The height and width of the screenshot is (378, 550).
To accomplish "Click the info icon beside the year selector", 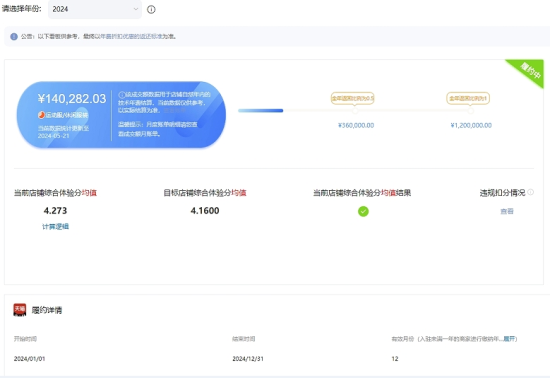I will [151, 9].
